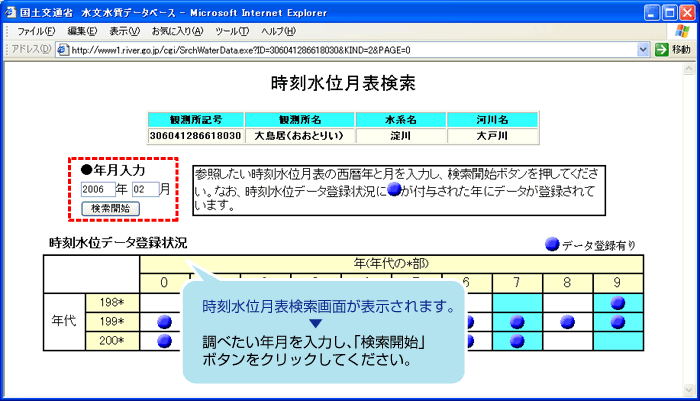The image size is (700, 401).
Task: Click the month input field showing 02
Action: click(144, 189)
